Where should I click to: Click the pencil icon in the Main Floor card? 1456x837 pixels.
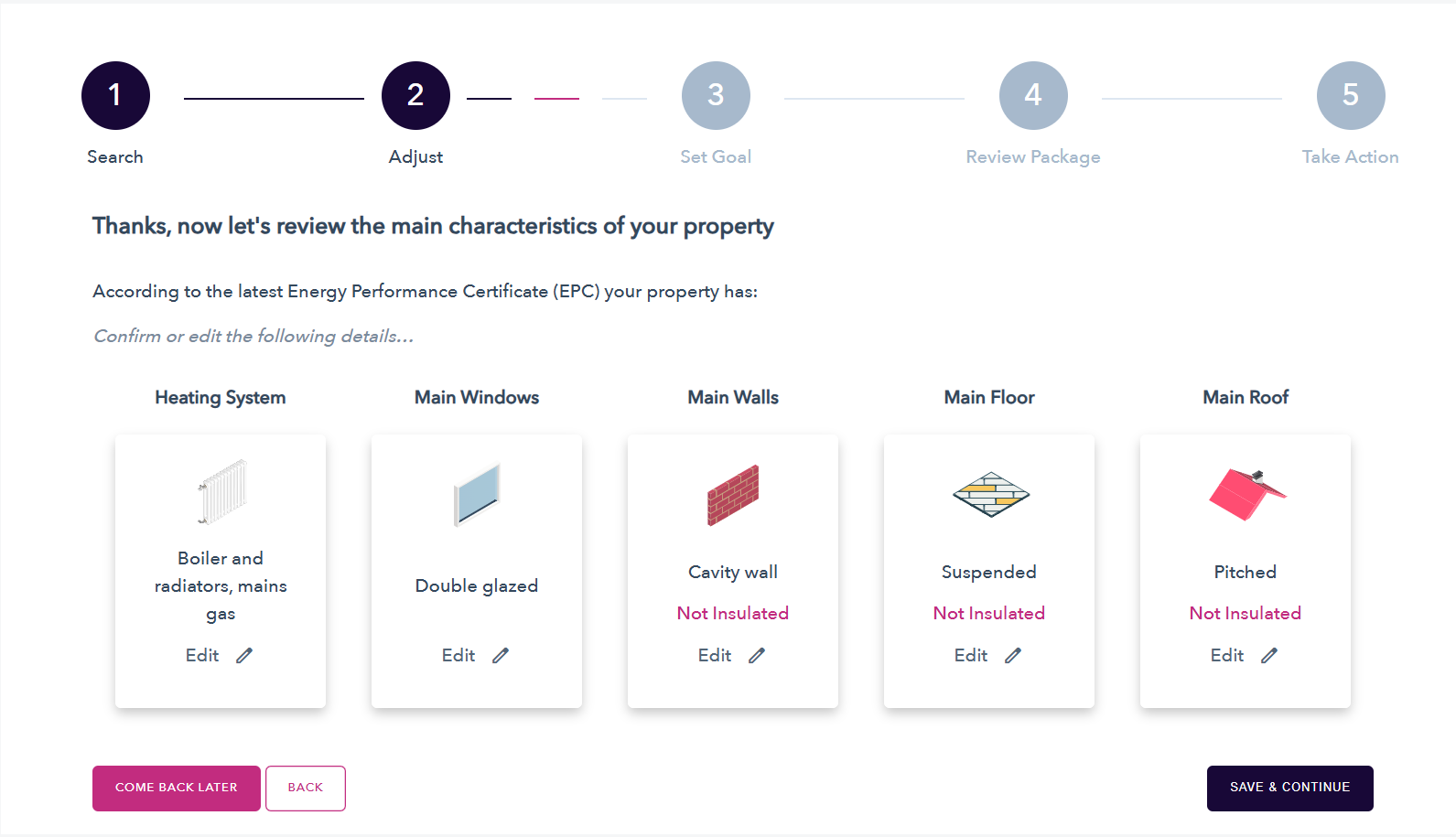1013,655
